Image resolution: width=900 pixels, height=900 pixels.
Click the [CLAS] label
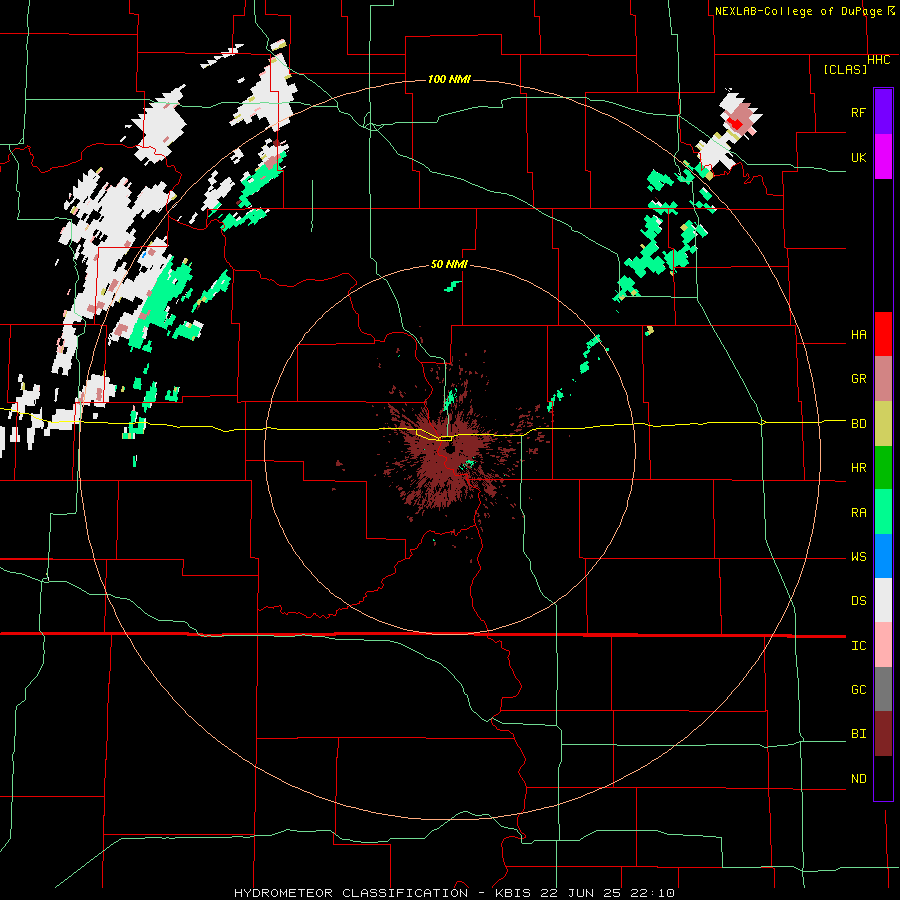pos(845,69)
